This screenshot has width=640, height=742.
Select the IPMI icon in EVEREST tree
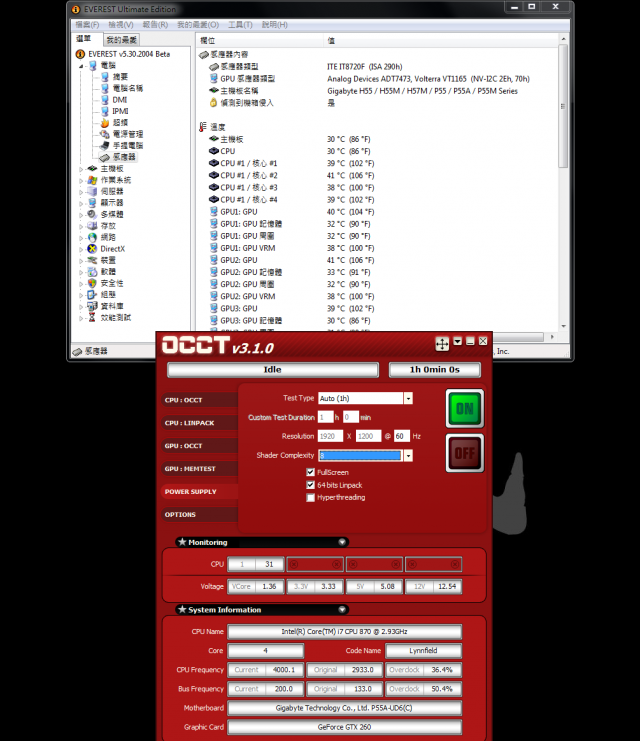click(105, 111)
